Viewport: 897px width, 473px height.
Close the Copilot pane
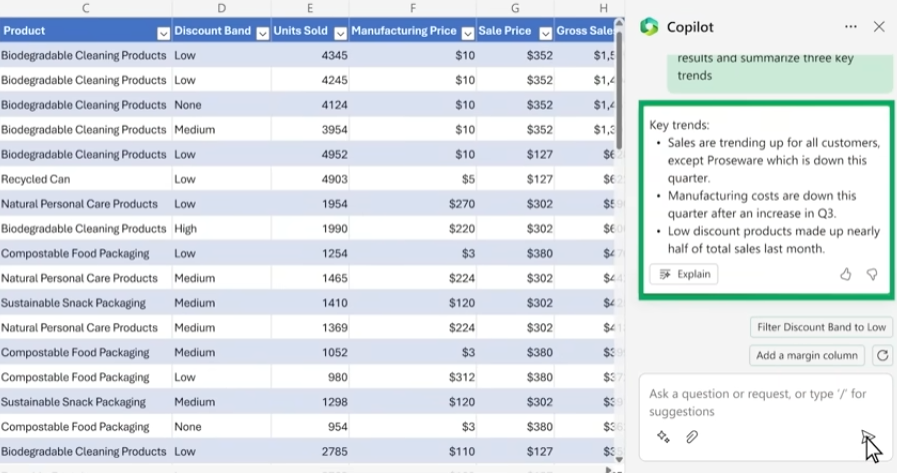tap(879, 27)
